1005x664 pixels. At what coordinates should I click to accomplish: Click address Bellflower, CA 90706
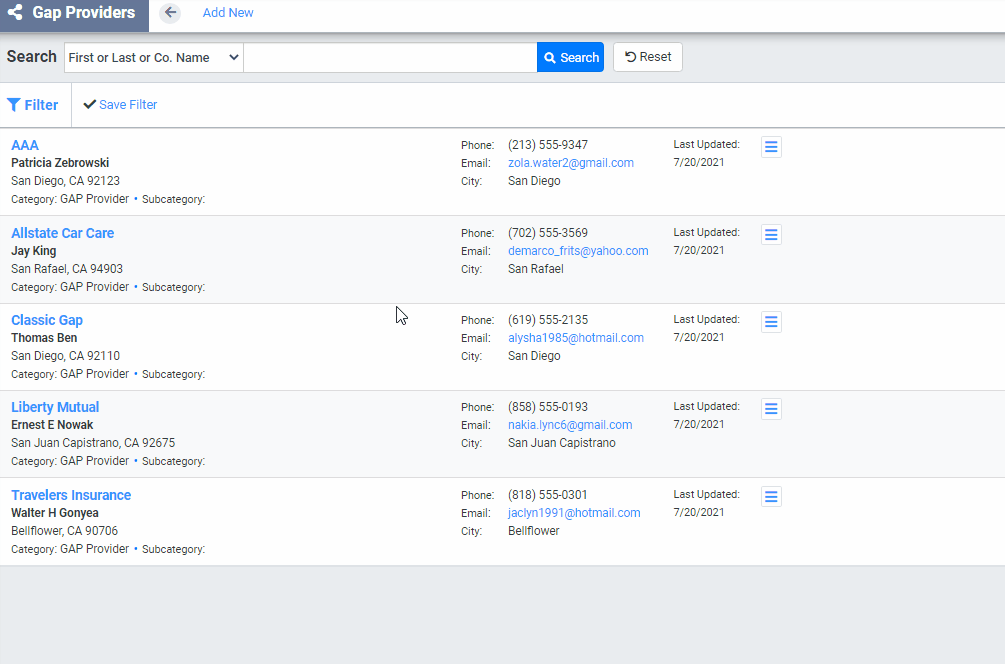click(x=65, y=531)
